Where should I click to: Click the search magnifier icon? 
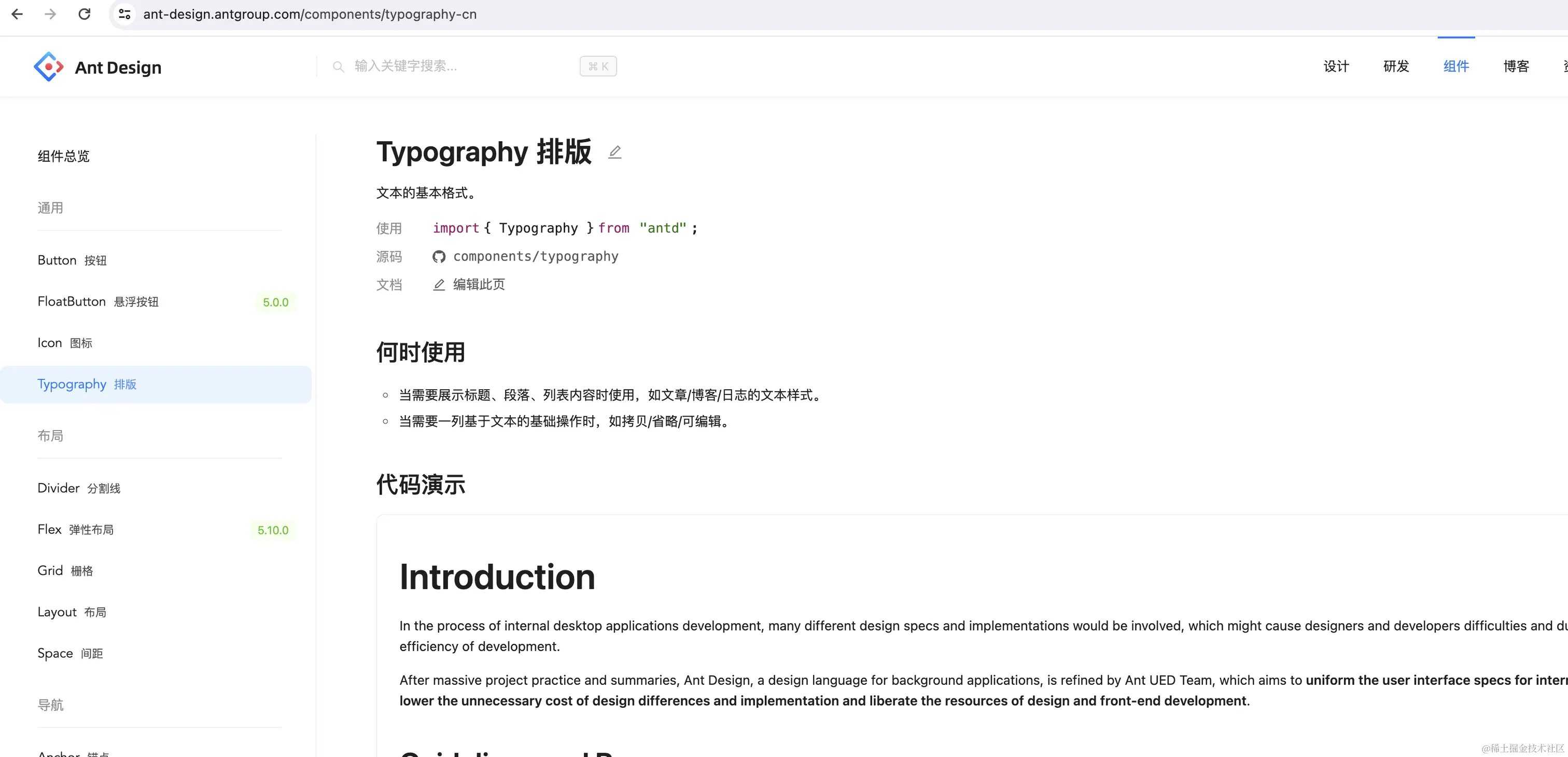339,66
